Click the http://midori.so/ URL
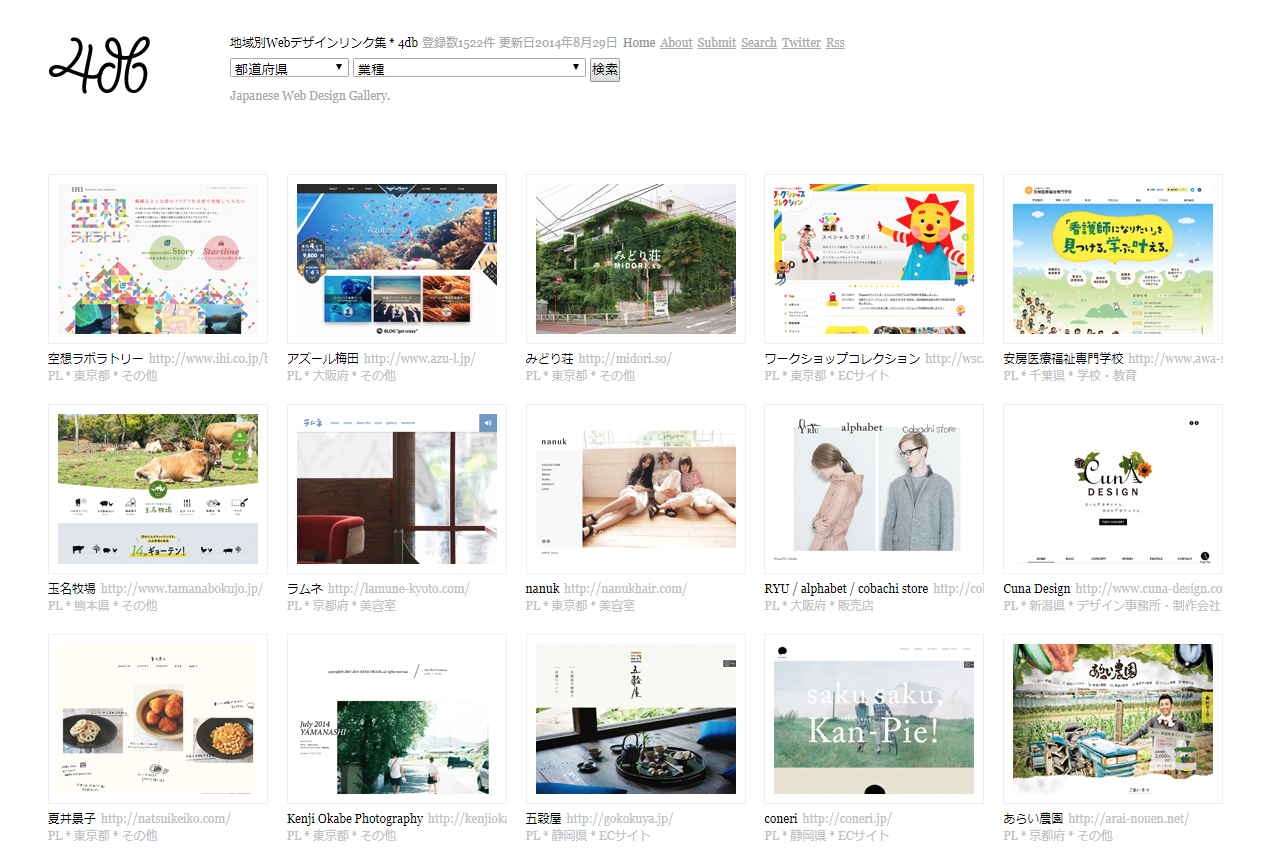 (x=625, y=359)
